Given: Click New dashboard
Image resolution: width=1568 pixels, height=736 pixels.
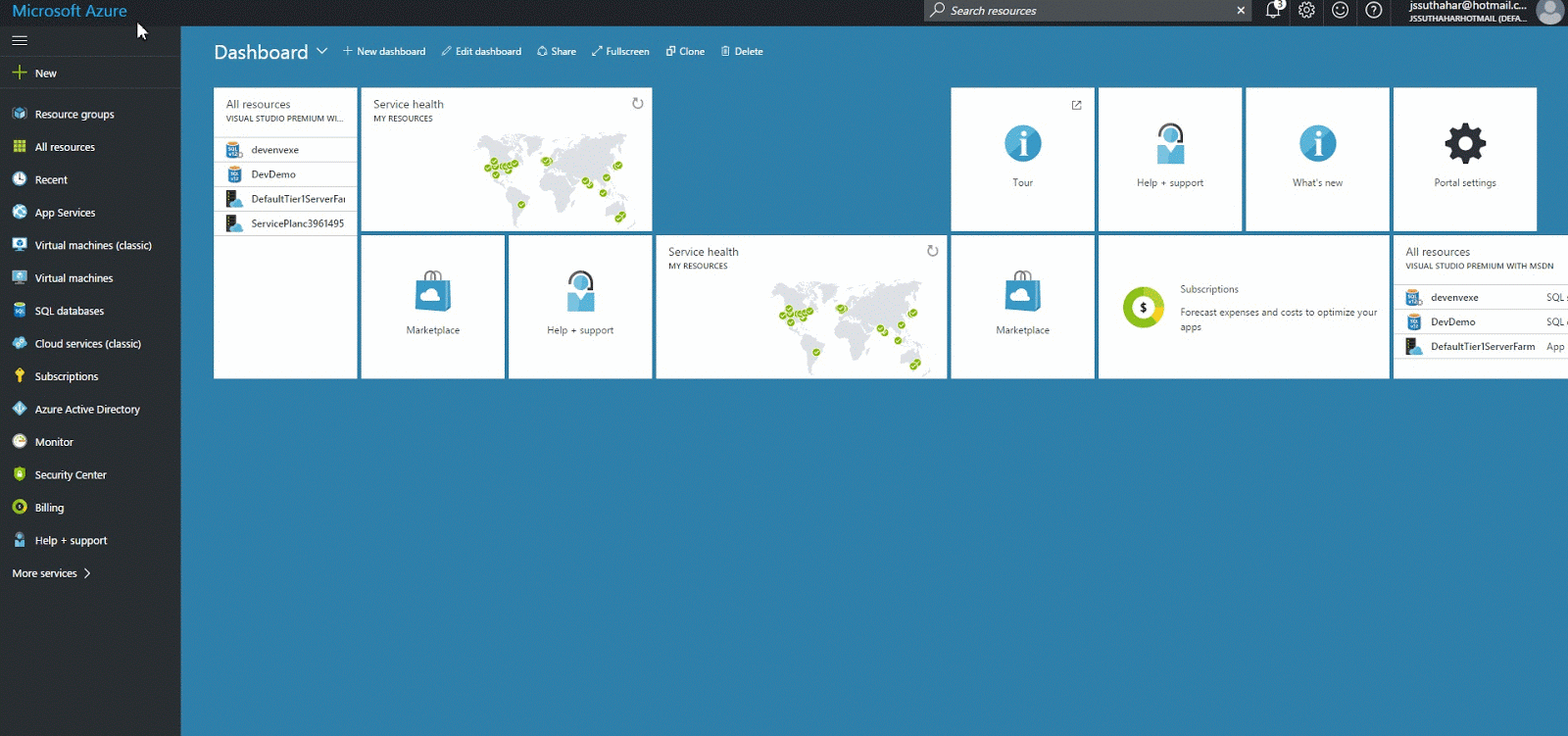Looking at the screenshot, I should click(x=384, y=51).
